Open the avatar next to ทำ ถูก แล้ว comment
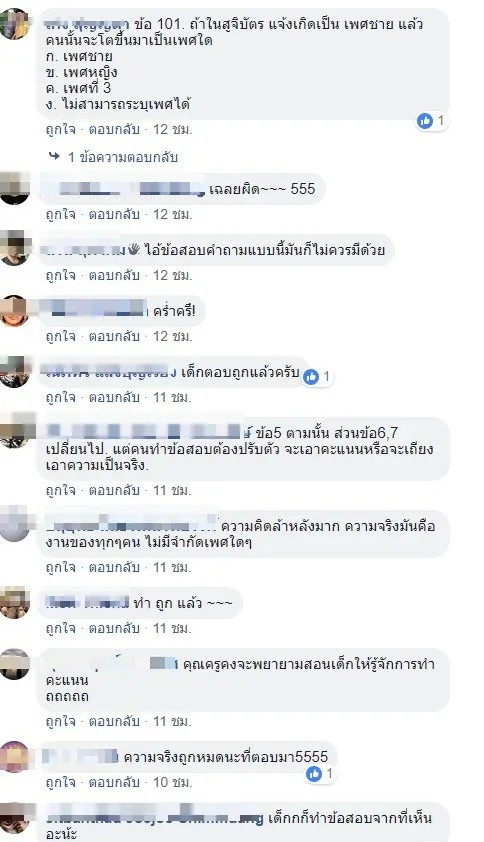This screenshot has height=842, width=484. click(x=15, y=603)
